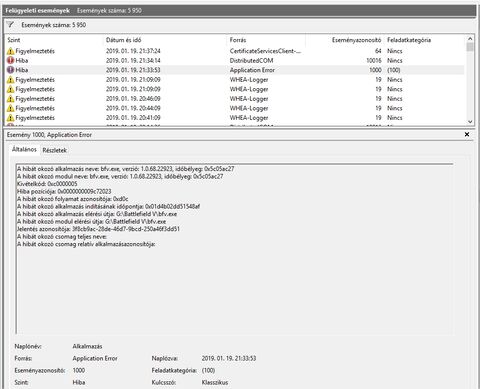Select the 2019. 01. 19. 20:46:09 date cell
Screen dimensions: 480x389
coord(133,99)
